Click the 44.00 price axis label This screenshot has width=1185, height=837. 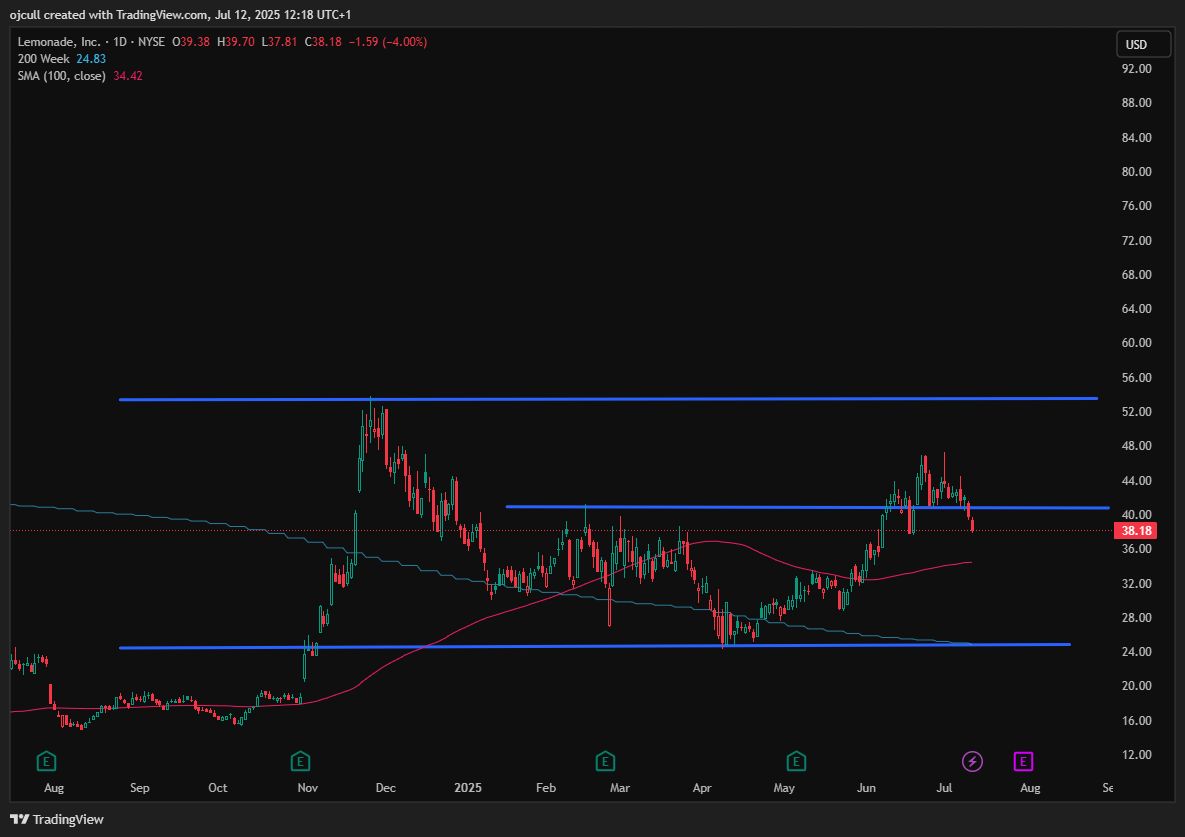1137,480
